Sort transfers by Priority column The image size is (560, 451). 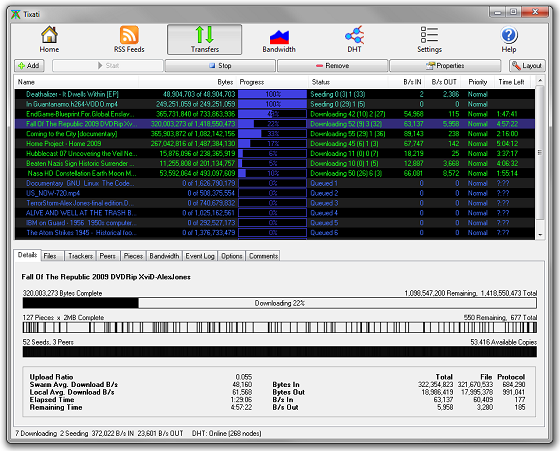pyautogui.click(x=478, y=82)
